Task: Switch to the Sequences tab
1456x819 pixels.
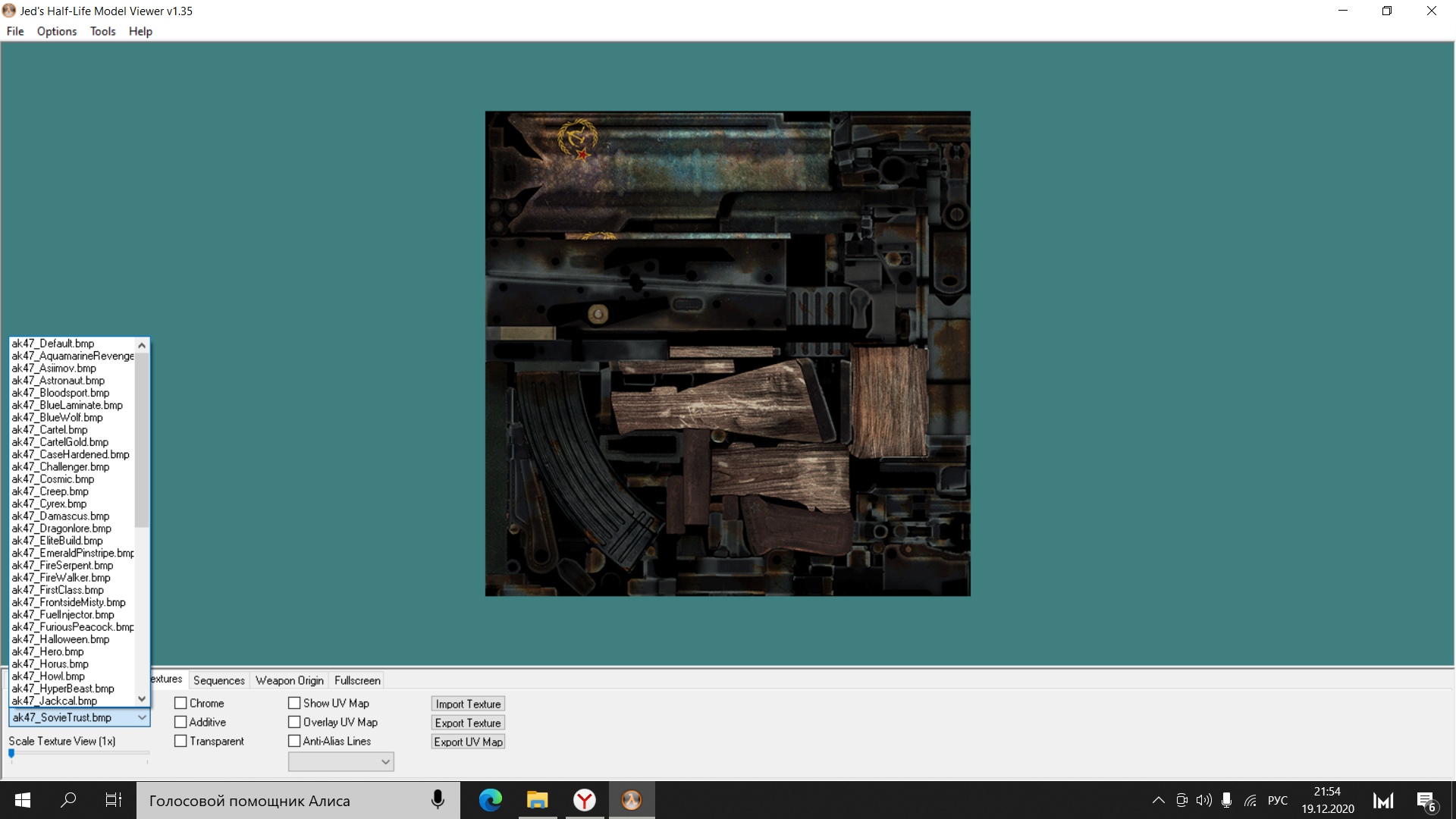Action: (x=219, y=680)
